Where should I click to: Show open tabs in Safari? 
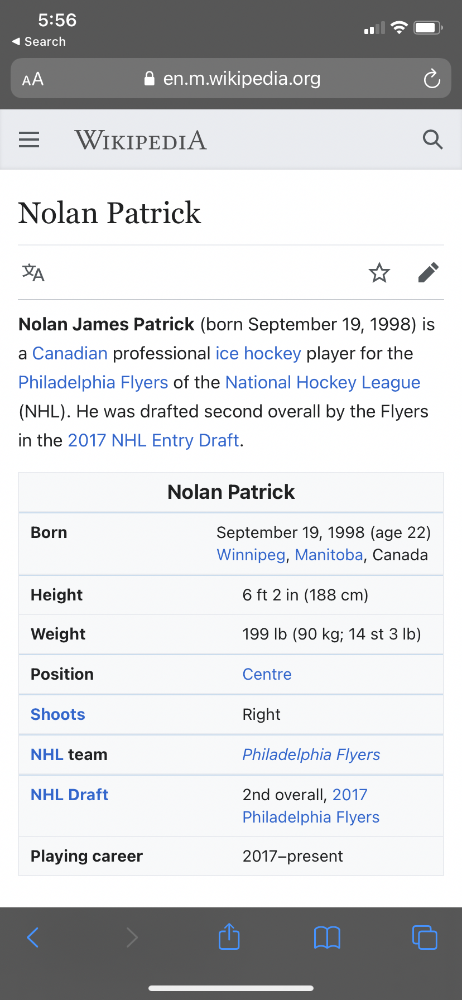pyautogui.click(x=425, y=938)
